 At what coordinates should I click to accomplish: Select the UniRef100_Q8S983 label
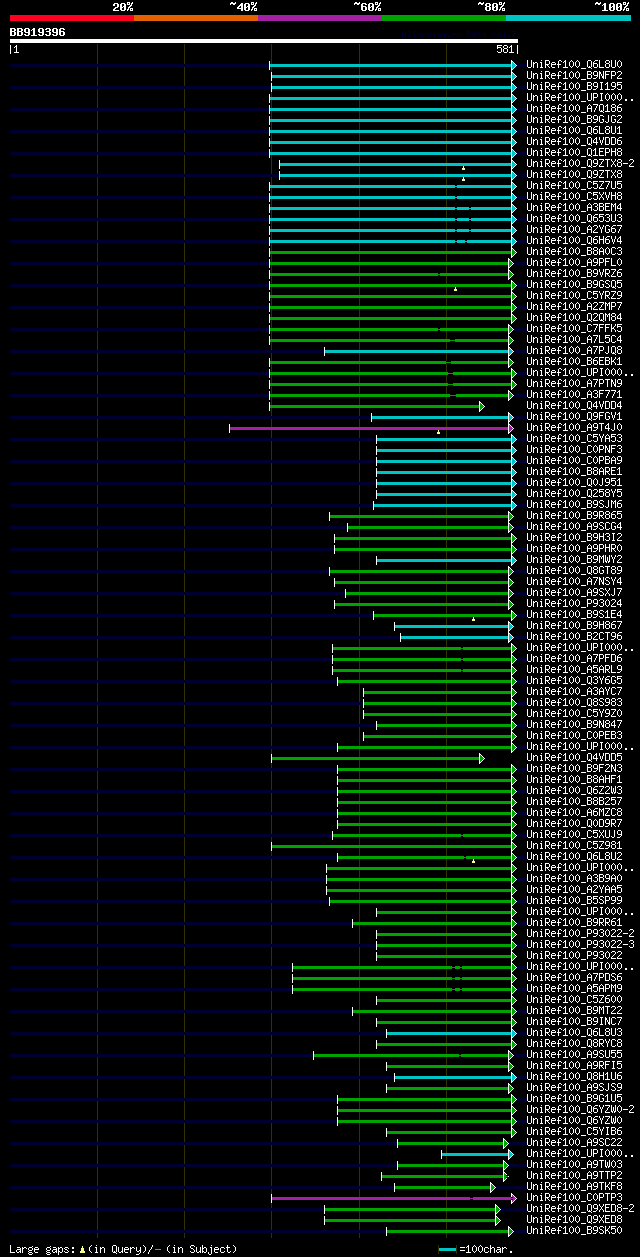pyautogui.click(x=574, y=703)
